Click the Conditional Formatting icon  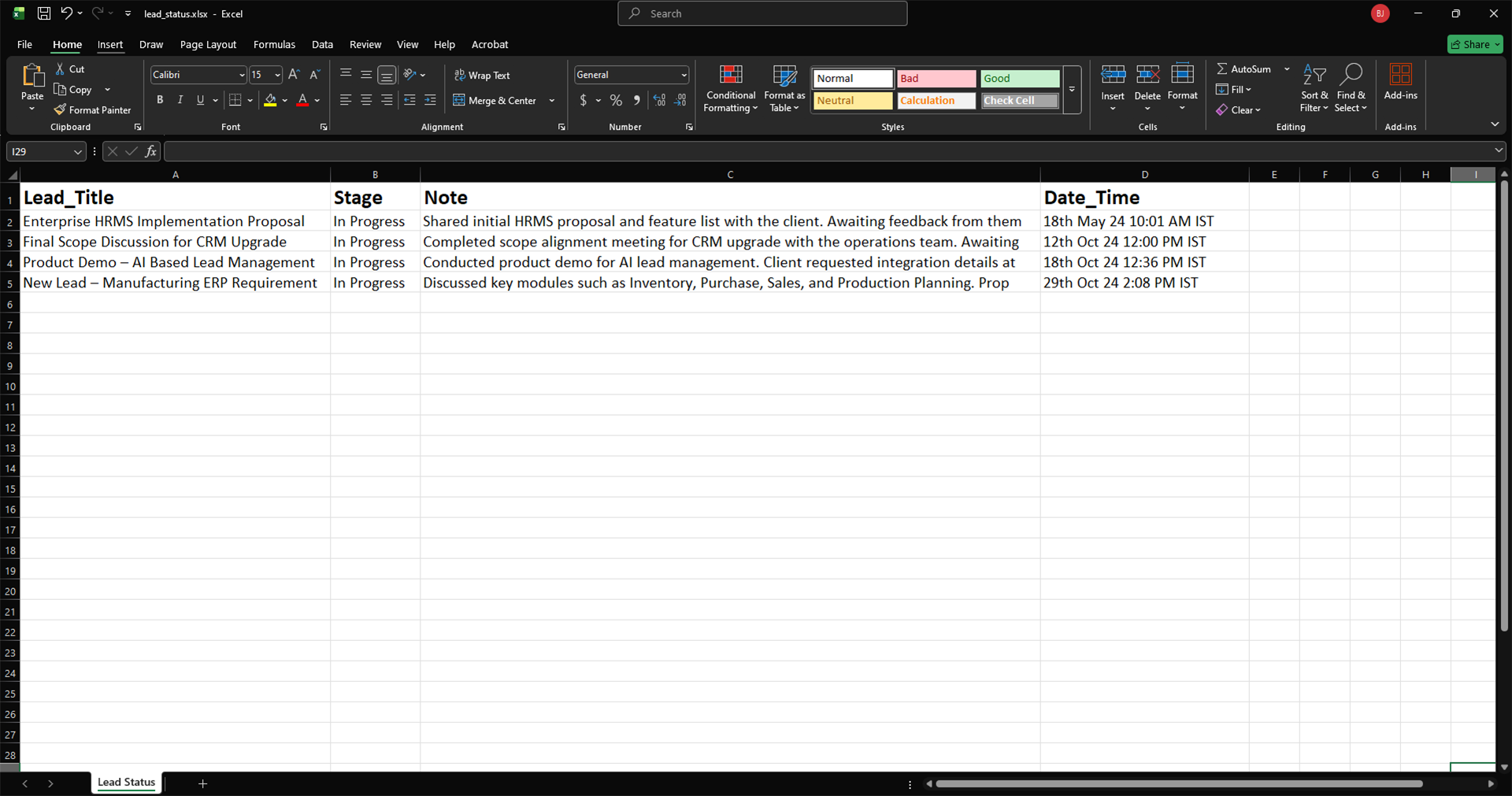coord(730,76)
